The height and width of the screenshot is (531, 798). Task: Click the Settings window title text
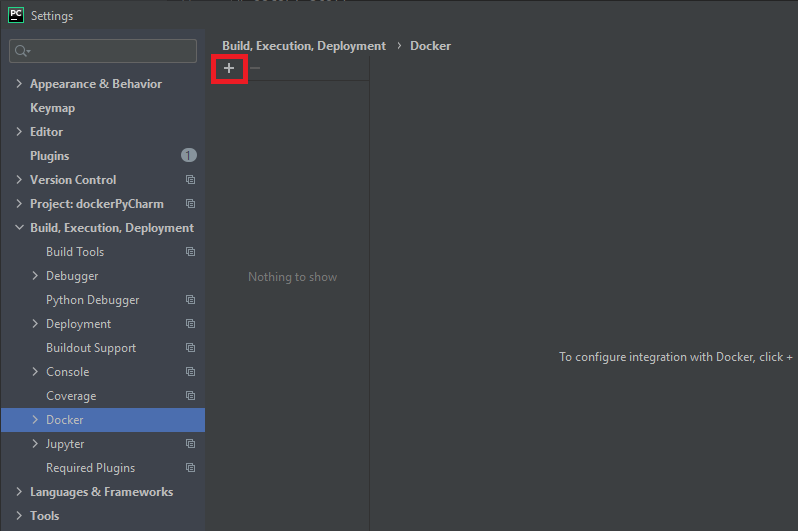(x=52, y=16)
